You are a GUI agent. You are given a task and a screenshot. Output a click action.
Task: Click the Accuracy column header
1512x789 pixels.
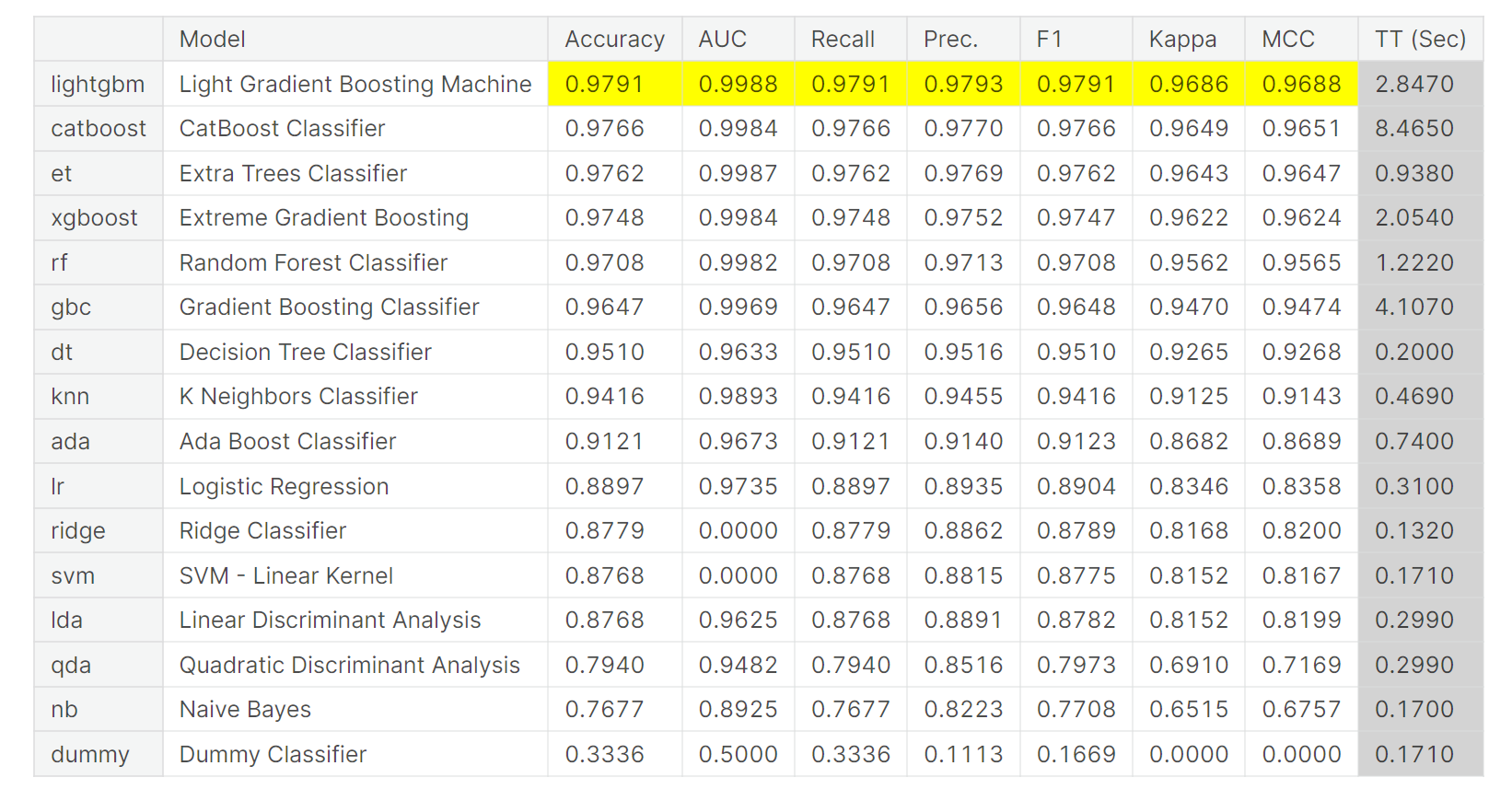point(614,40)
